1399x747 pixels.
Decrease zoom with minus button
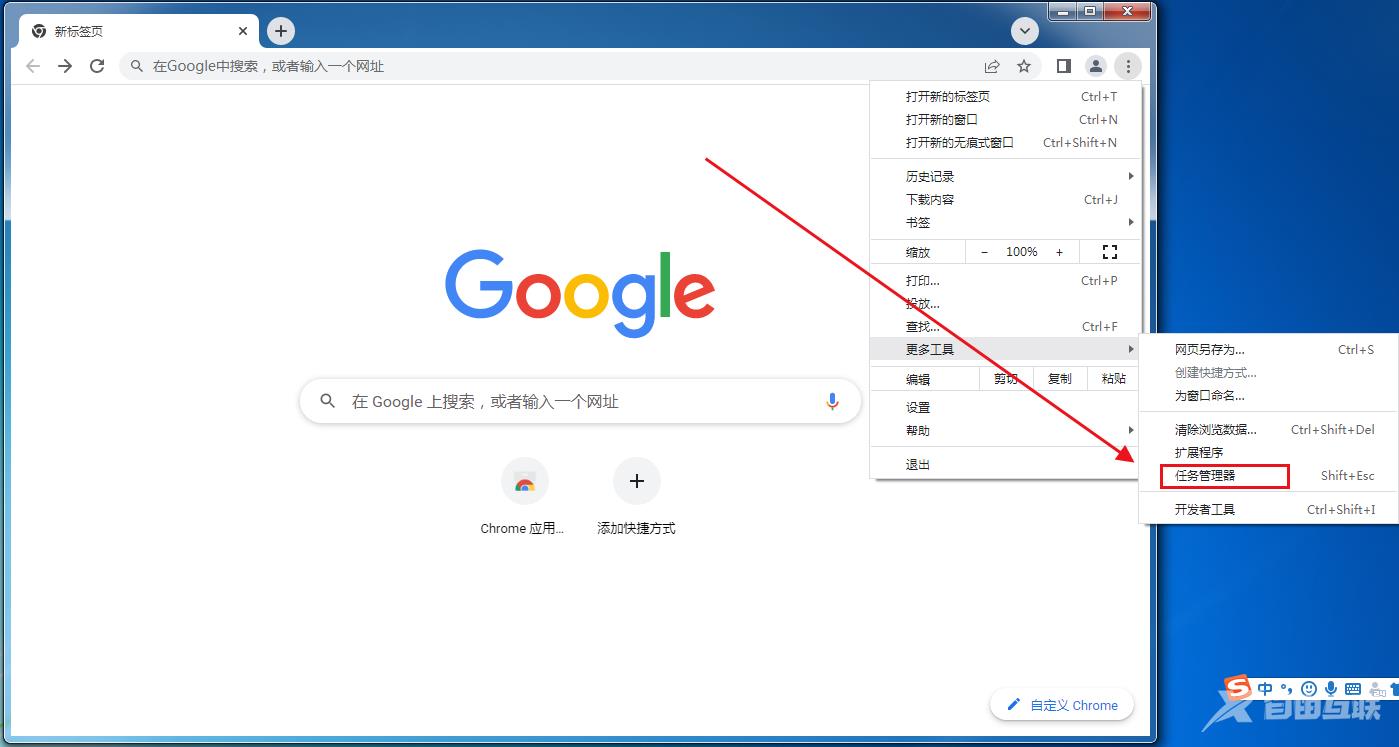985,252
